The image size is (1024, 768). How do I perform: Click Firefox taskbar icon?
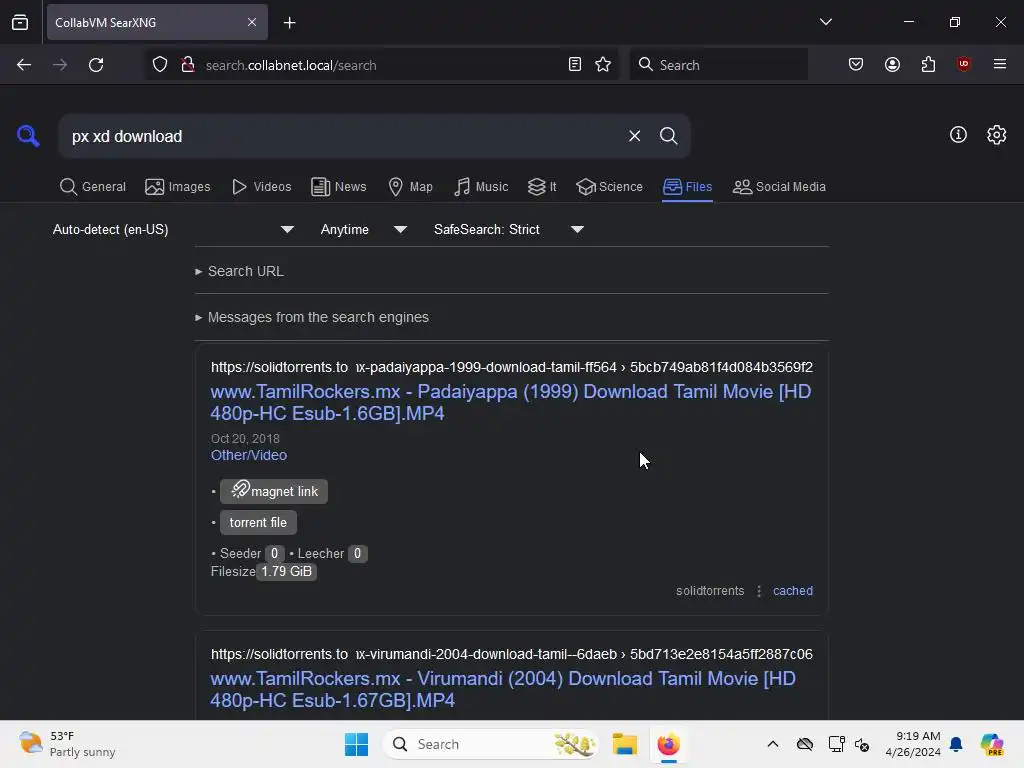668,744
